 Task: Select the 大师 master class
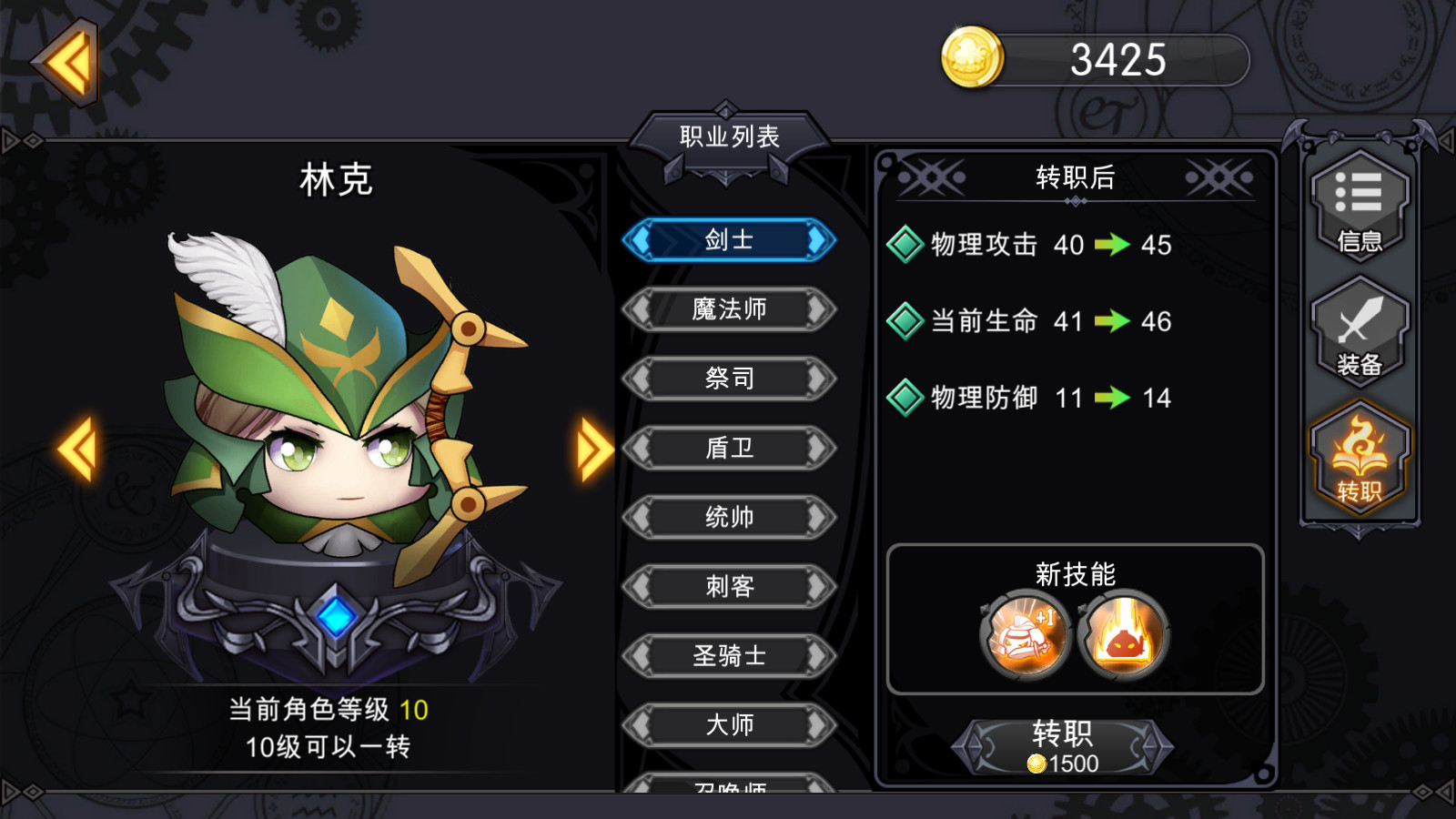(x=729, y=724)
